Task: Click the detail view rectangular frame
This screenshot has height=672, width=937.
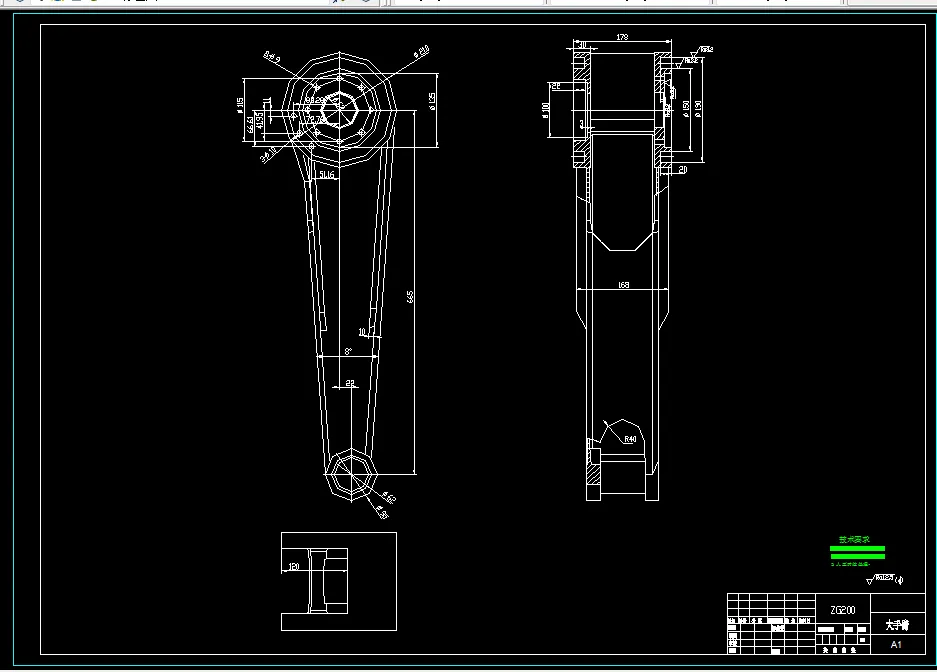Action: (x=339, y=581)
